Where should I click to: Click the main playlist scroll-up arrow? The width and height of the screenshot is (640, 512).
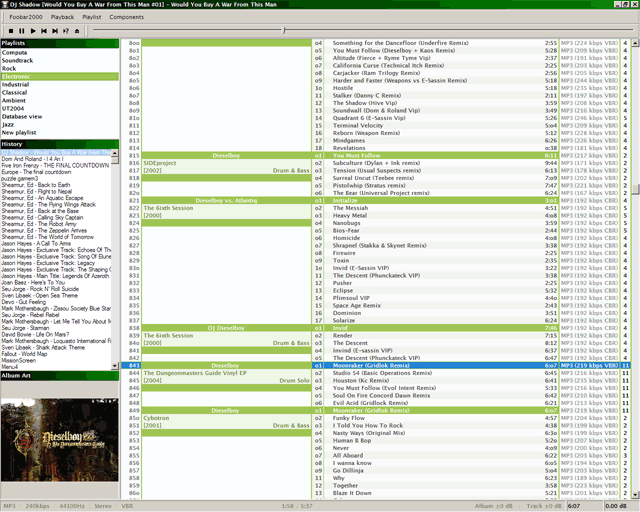636,43
